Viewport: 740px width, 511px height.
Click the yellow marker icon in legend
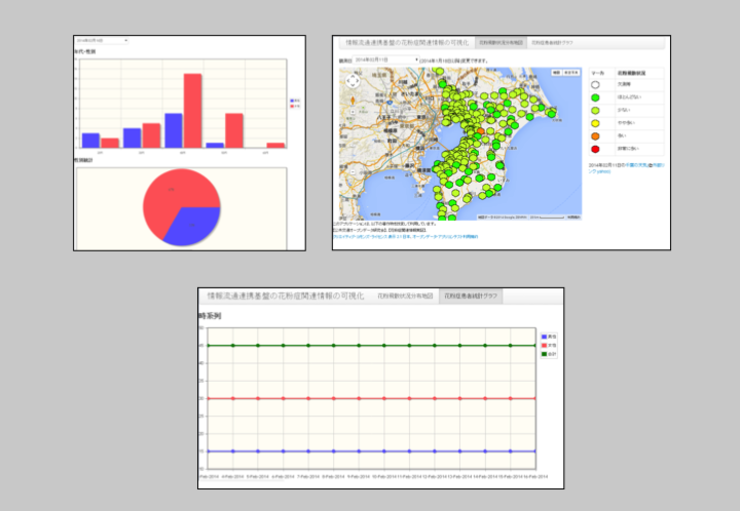(x=597, y=122)
